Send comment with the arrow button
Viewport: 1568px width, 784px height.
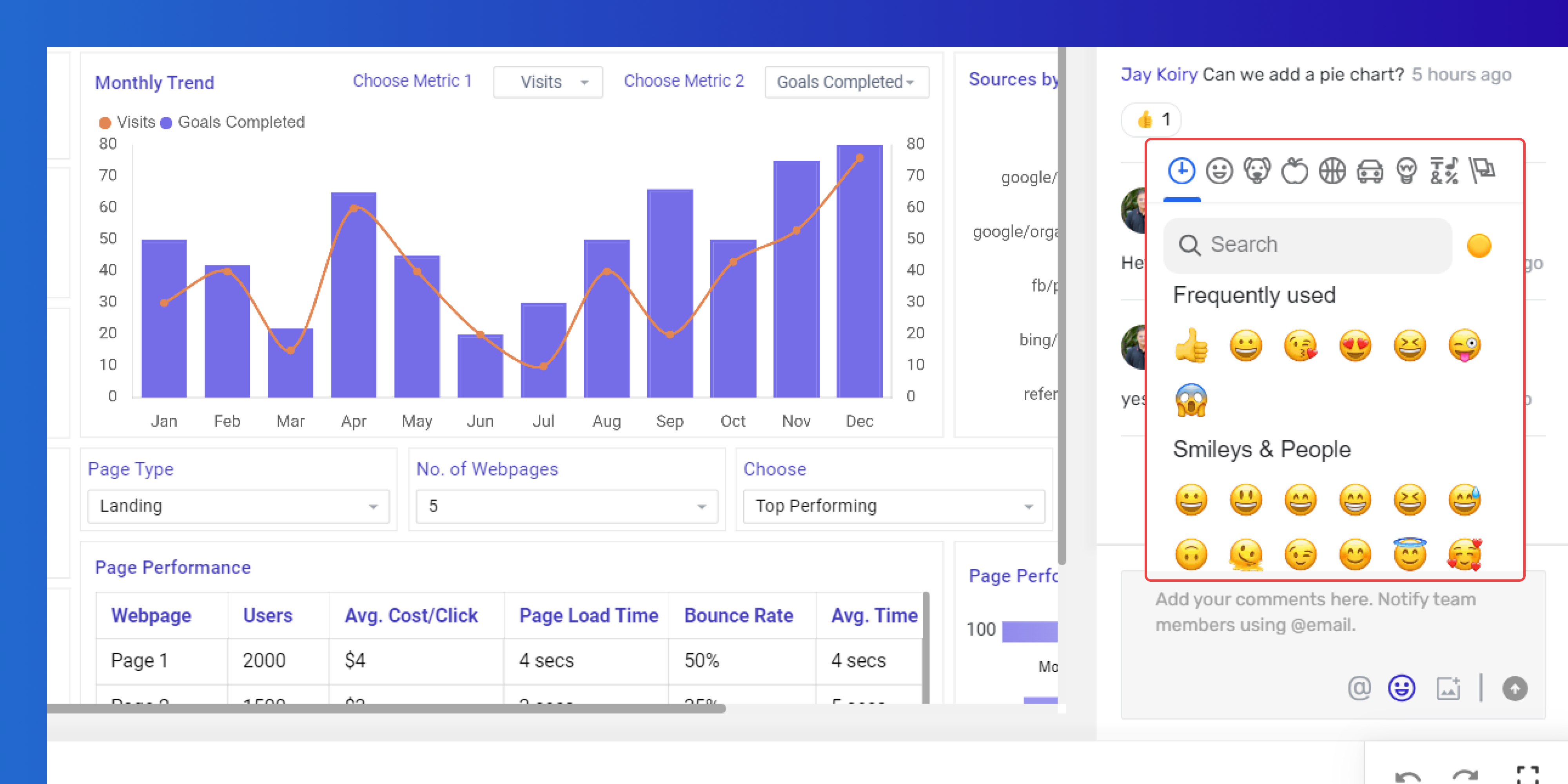(1514, 688)
